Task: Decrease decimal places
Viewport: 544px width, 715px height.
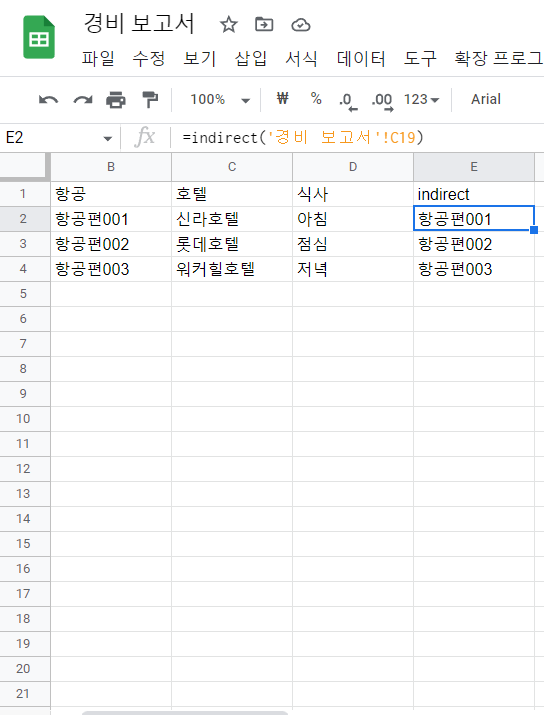Action: click(348, 100)
